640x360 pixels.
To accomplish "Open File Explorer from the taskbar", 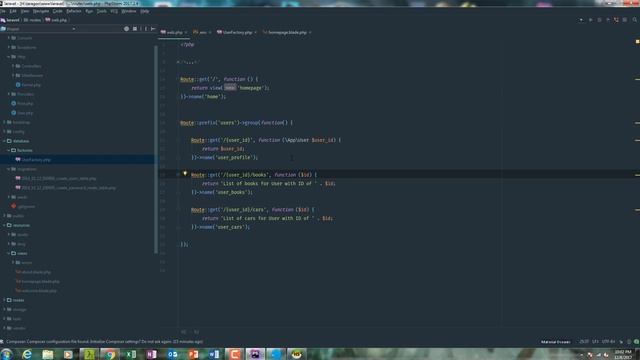I will point(48,354).
